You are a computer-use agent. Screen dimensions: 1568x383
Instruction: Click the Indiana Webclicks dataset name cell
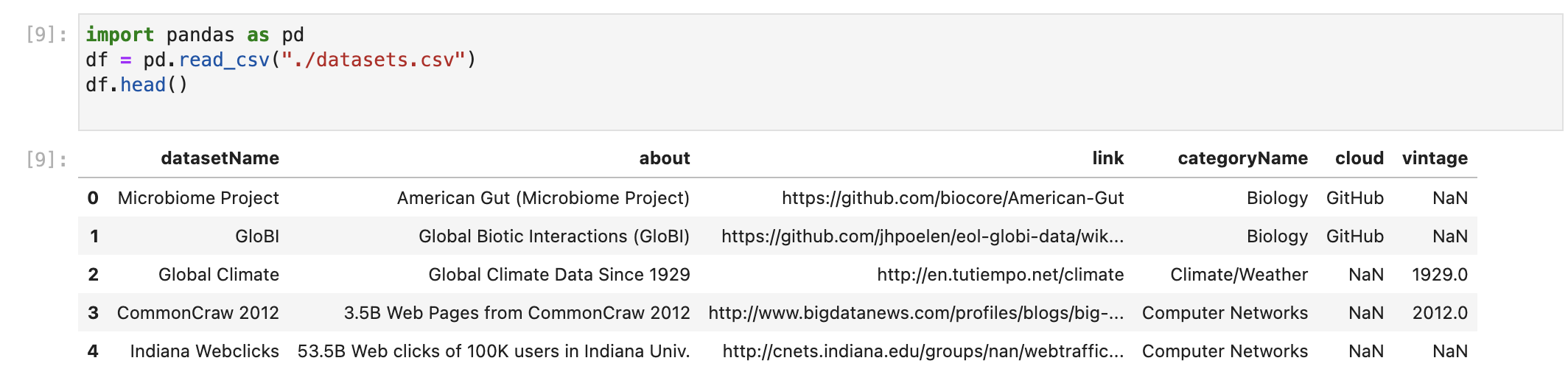pyautogui.click(x=204, y=351)
